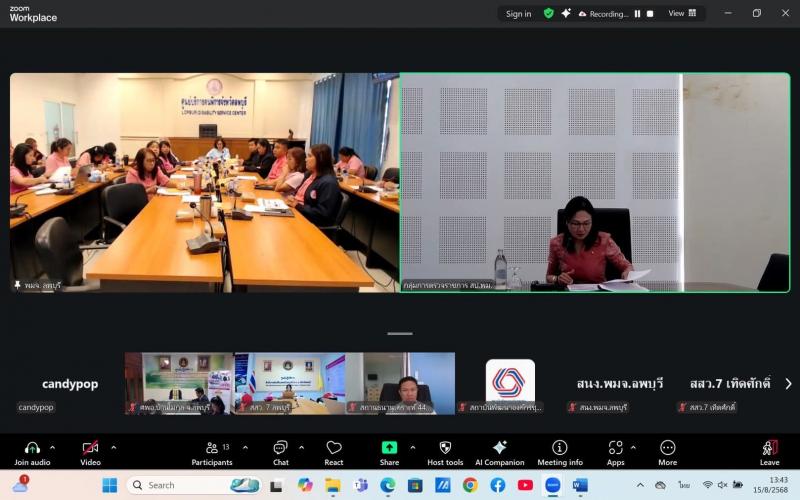The height and width of the screenshot is (500, 800).
Task: Click the green Share screen button
Action: tap(389, 452)
